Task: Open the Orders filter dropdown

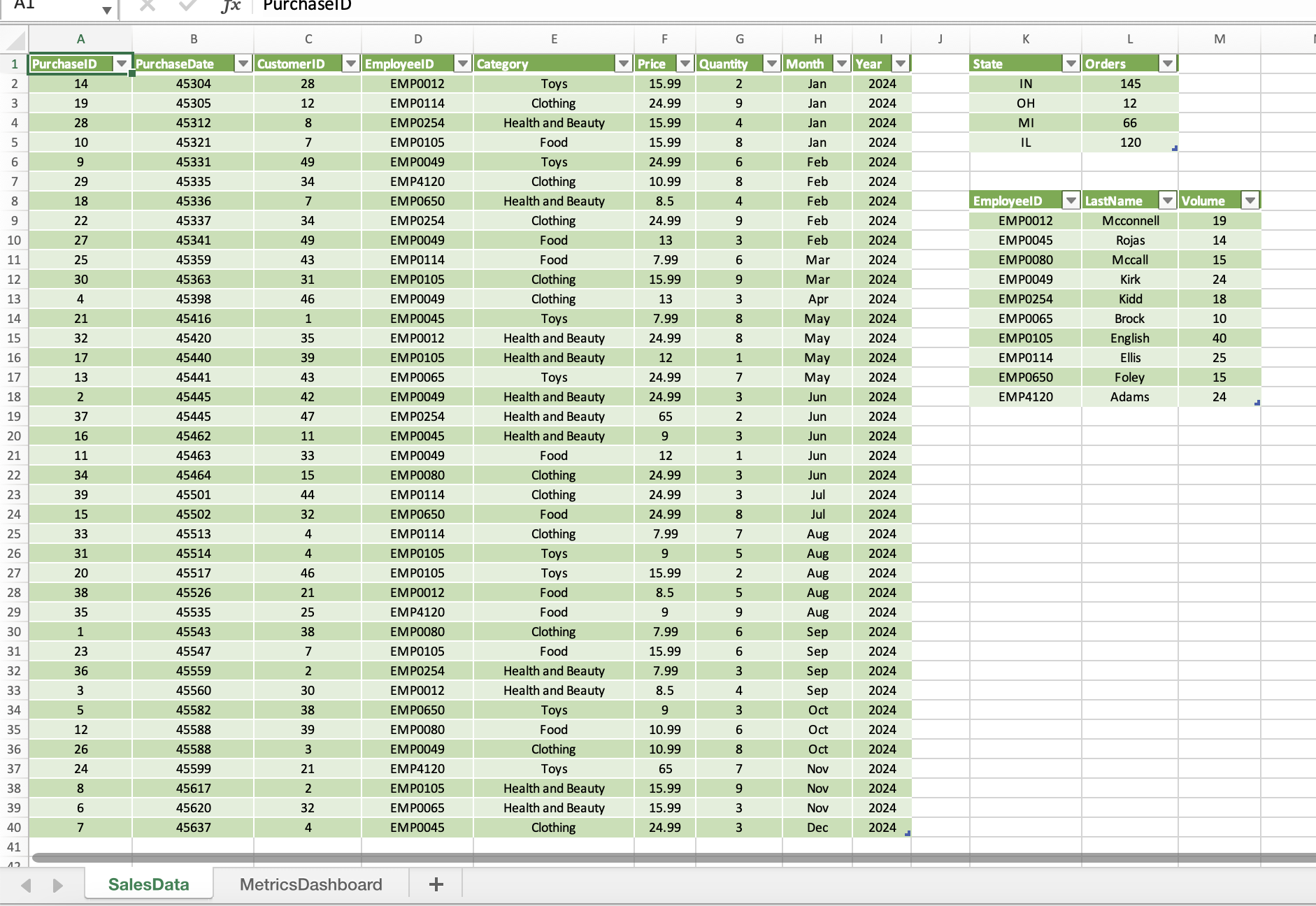Action: tap(1168, 63)
